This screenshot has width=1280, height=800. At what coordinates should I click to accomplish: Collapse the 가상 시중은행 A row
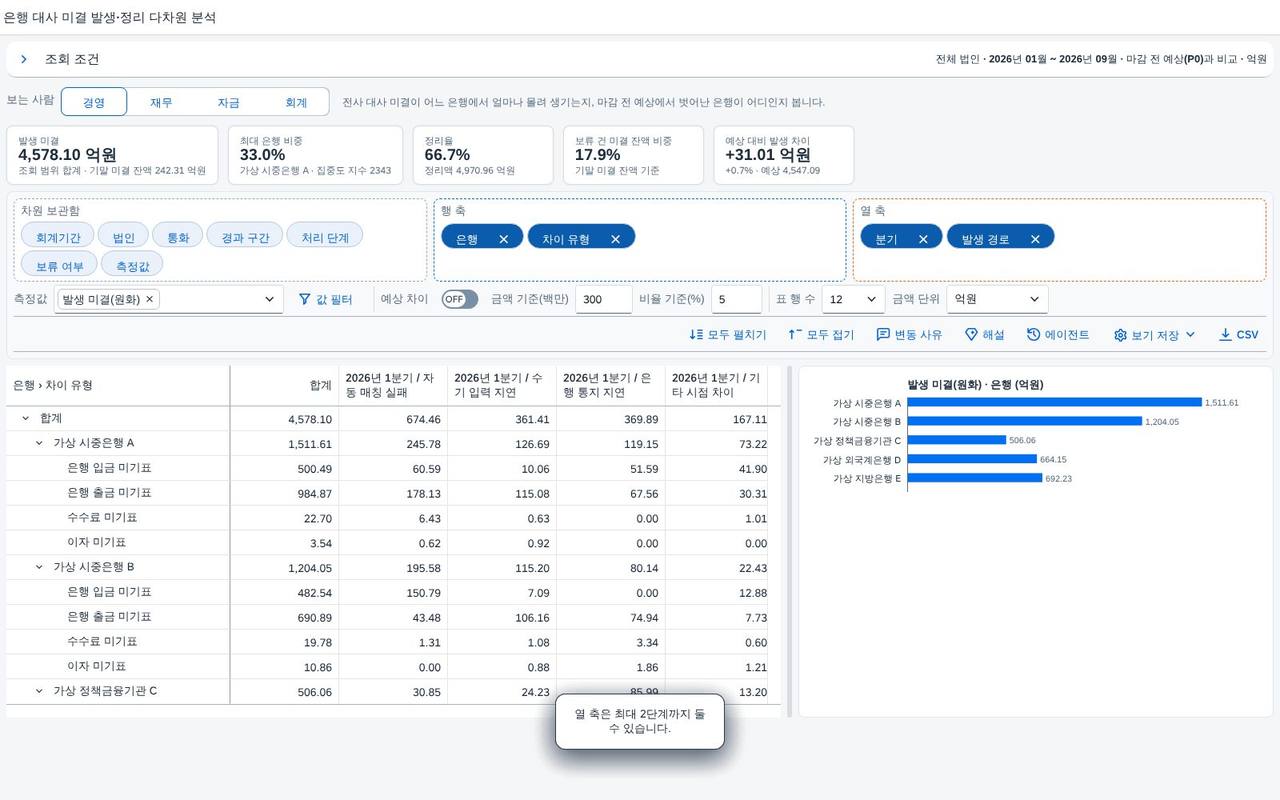(x=40, y=443)
